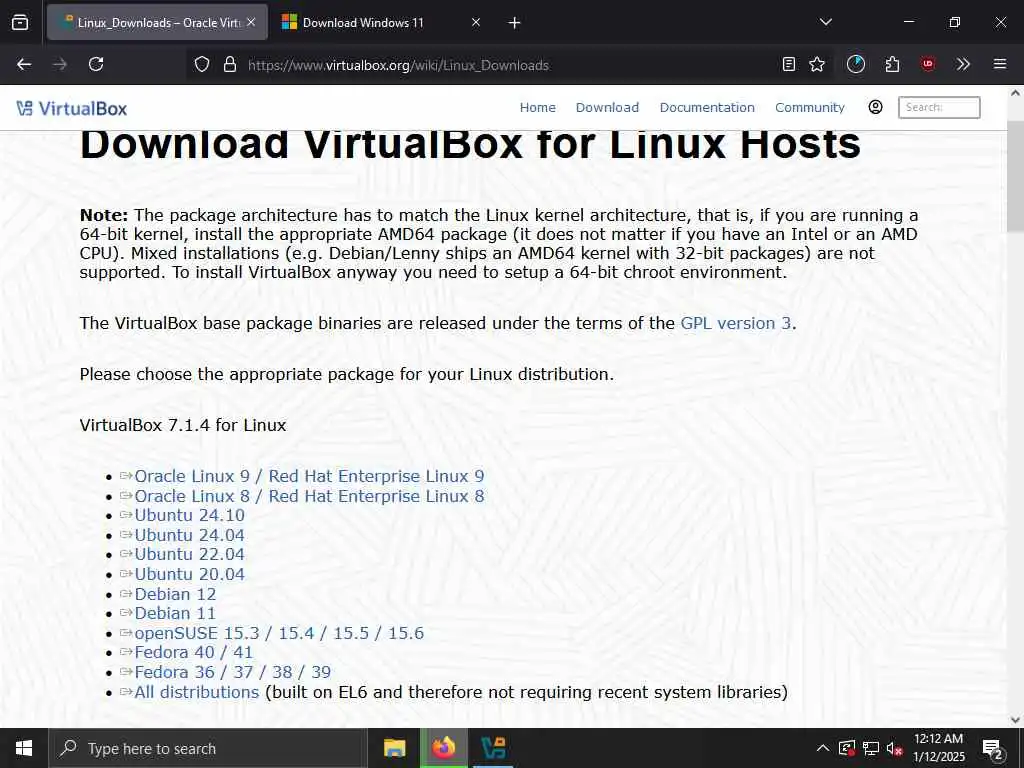Open the All distributions download link
Screen dimensions: 1024x768
(x=197, y=692)
